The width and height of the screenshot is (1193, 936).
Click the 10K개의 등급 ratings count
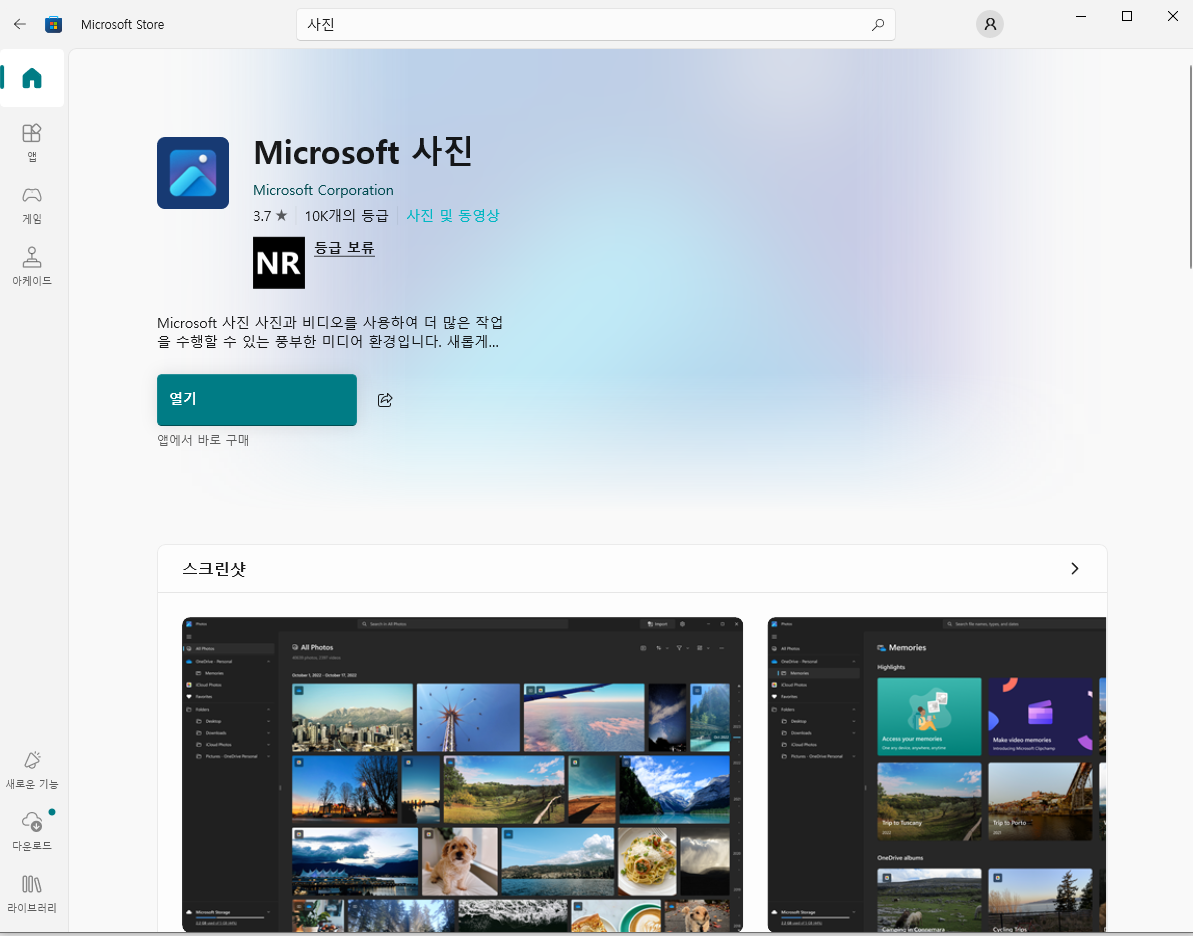[346, 215]
